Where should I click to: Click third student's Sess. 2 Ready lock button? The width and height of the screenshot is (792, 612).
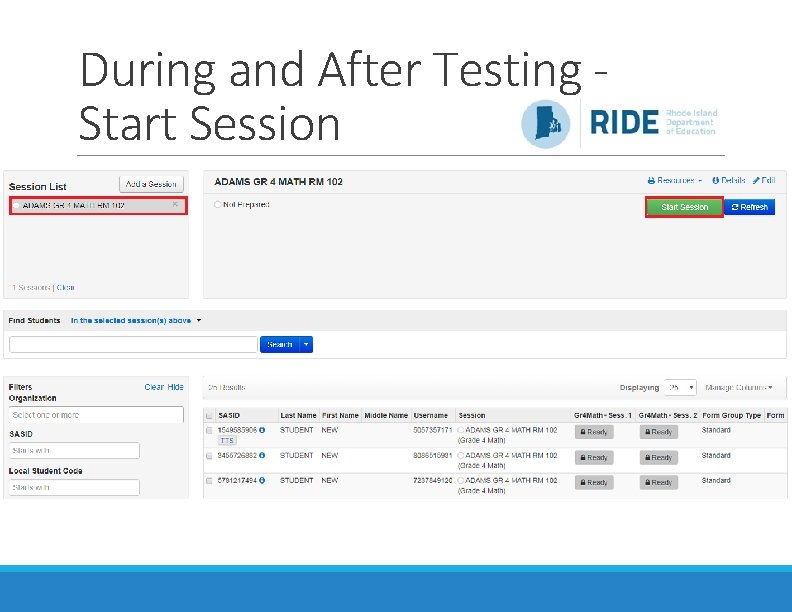tap(658, 482)
